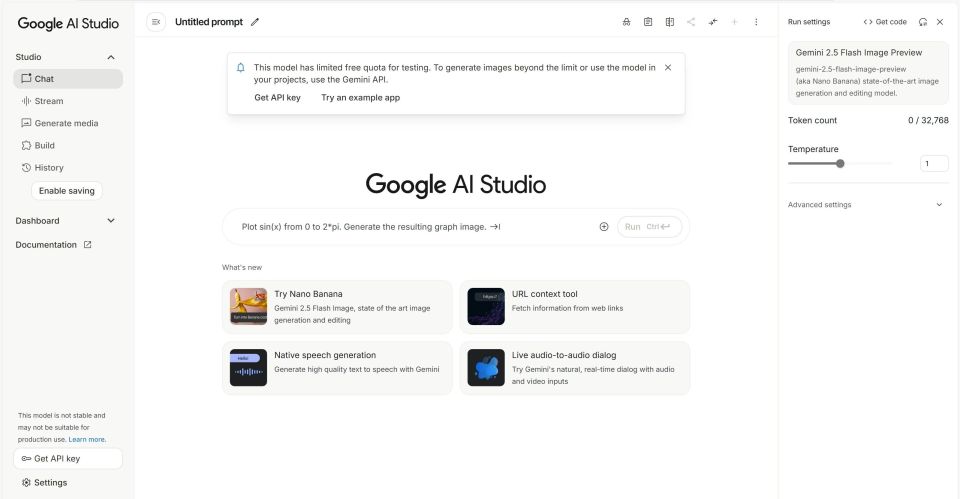Viewport: 960px width, 499px height.
Task: Click the bell icon in the notification
Action: pyautogui.click(x=241, y=67)
